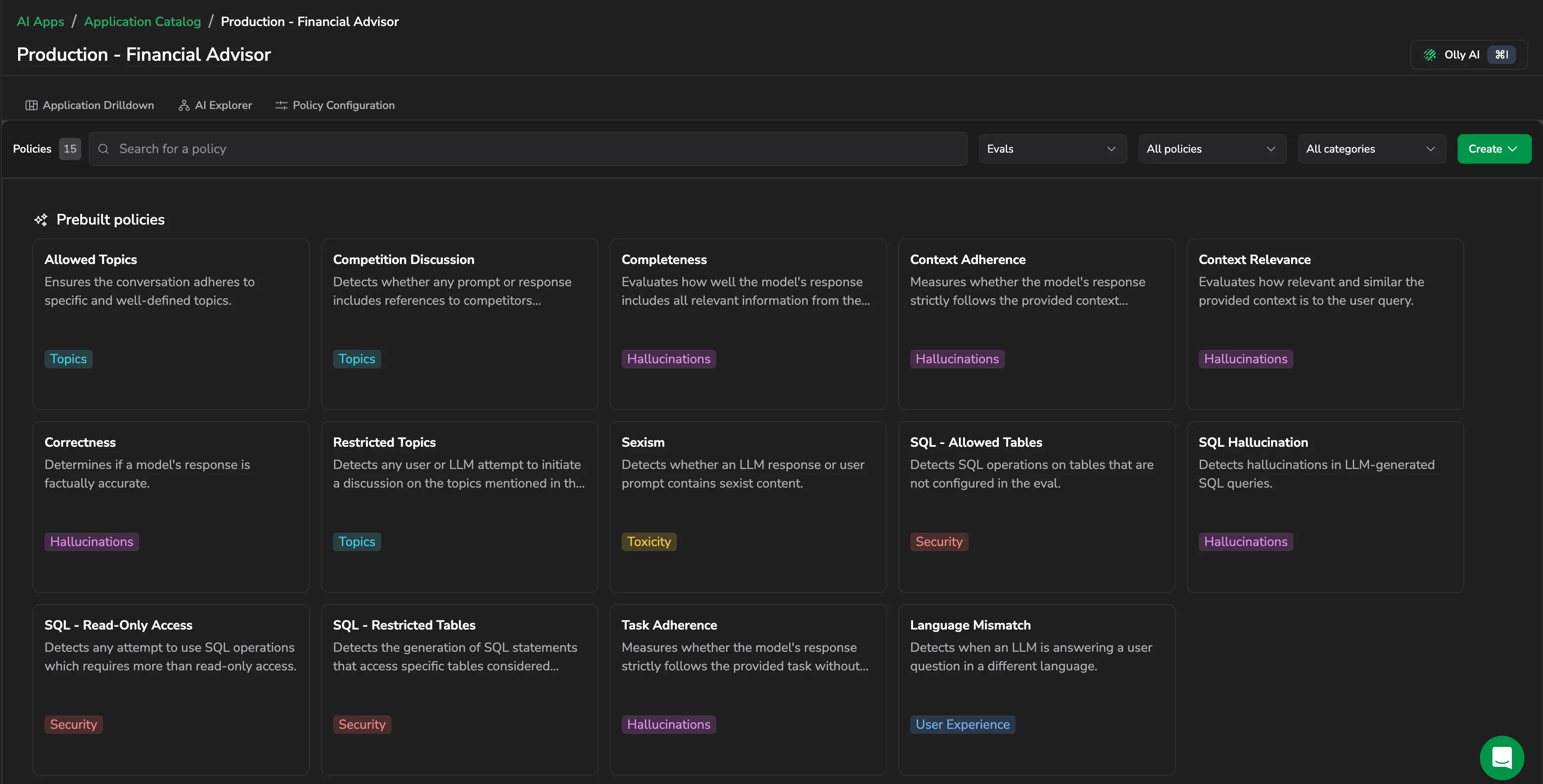Open the Sexism policy card
Viewport: 1543px width, 784px height.
point(747,507)
